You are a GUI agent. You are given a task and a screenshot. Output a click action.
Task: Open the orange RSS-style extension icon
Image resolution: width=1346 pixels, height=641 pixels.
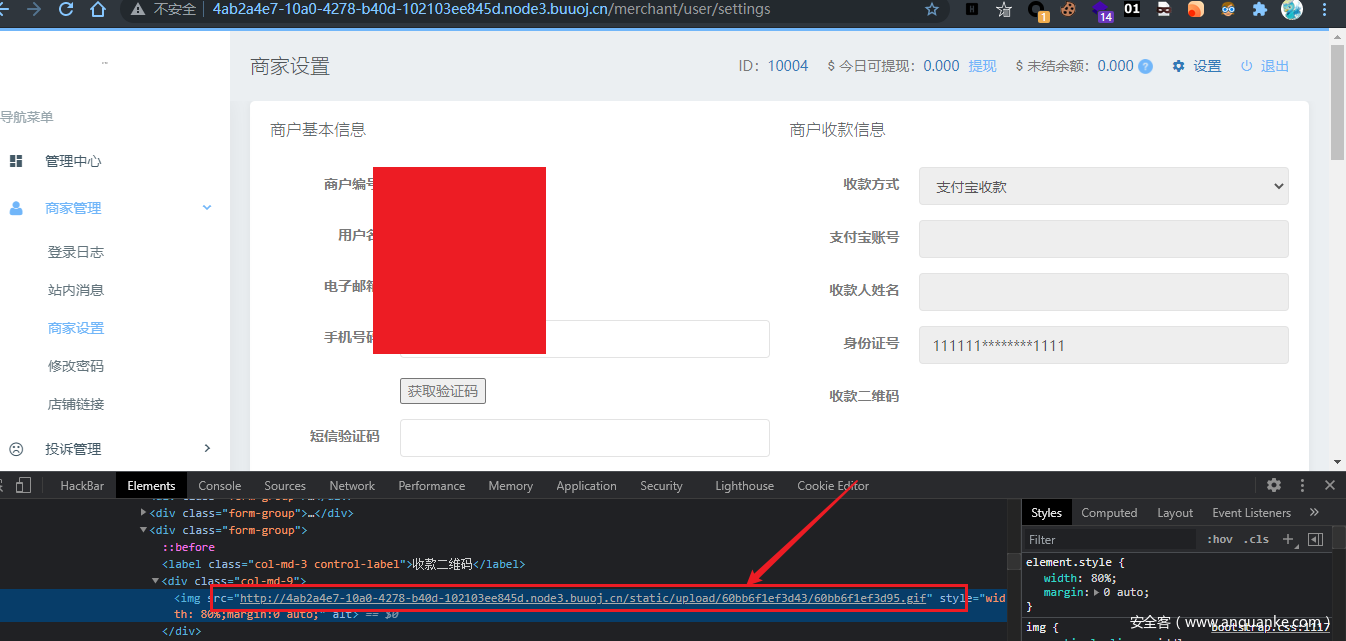1196,9
